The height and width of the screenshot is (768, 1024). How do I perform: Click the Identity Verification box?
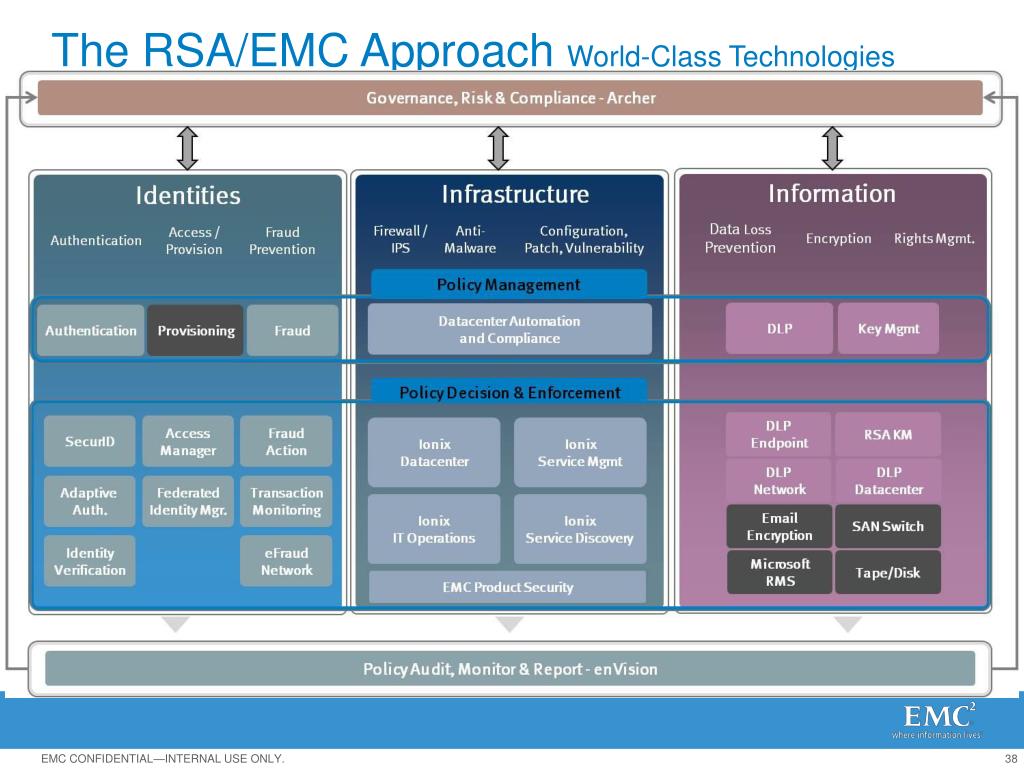pyautogui.click(x=89, y=561)
